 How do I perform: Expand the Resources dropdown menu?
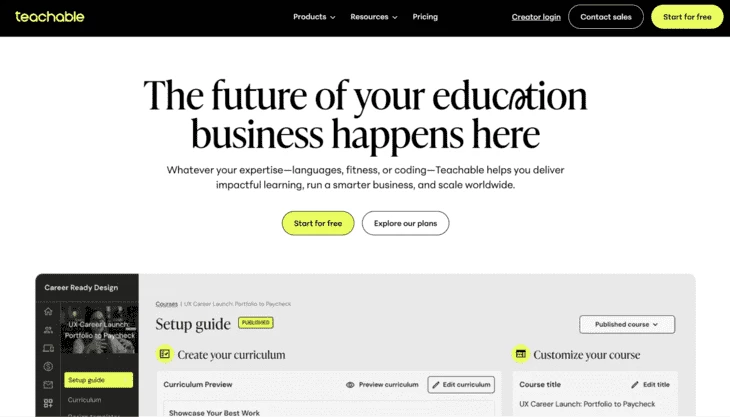(374, 17)
